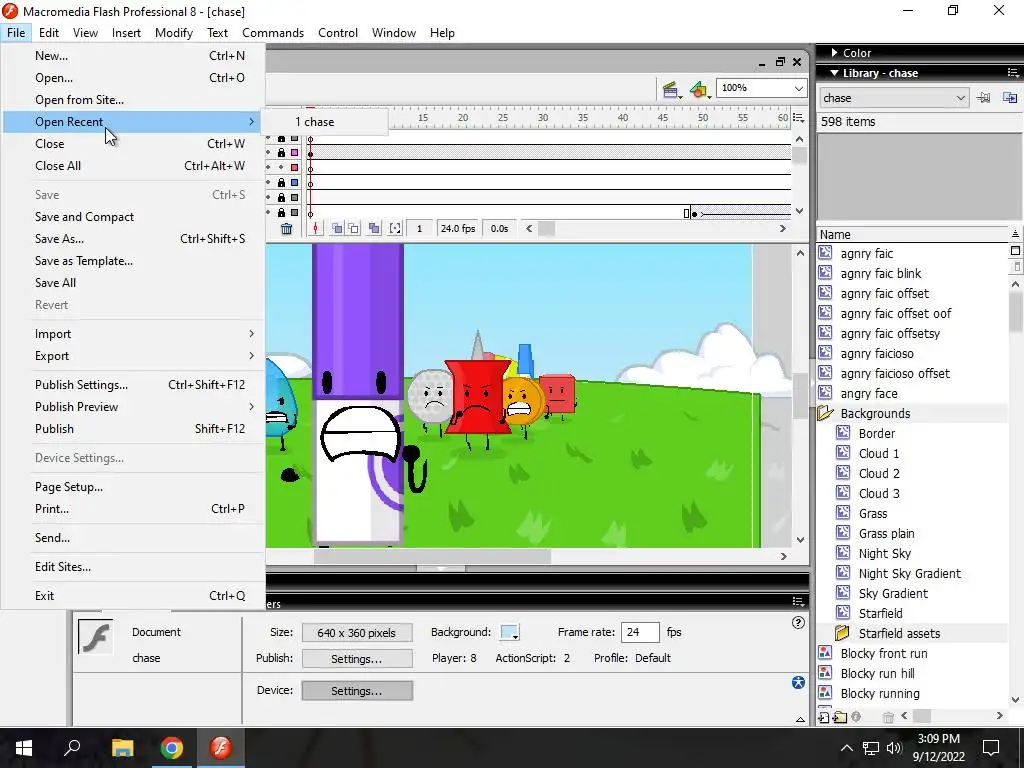The height and width of the screenshot is (768, 1024).
Task: Toggle outline view of the red layer
Action: (295, 168)
